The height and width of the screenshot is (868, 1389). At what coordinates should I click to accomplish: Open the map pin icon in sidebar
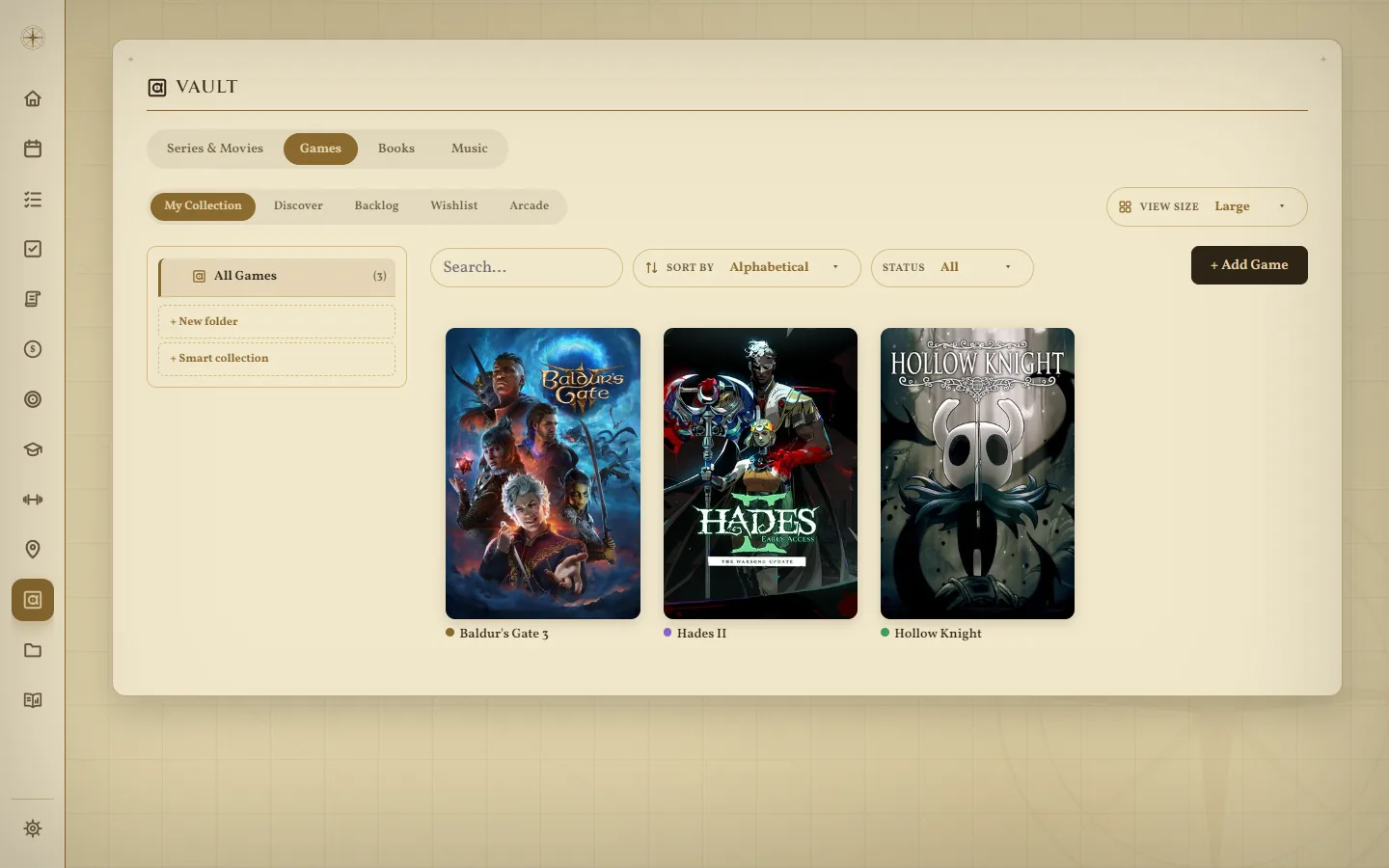pyautogui.click(x=33, y=550)
